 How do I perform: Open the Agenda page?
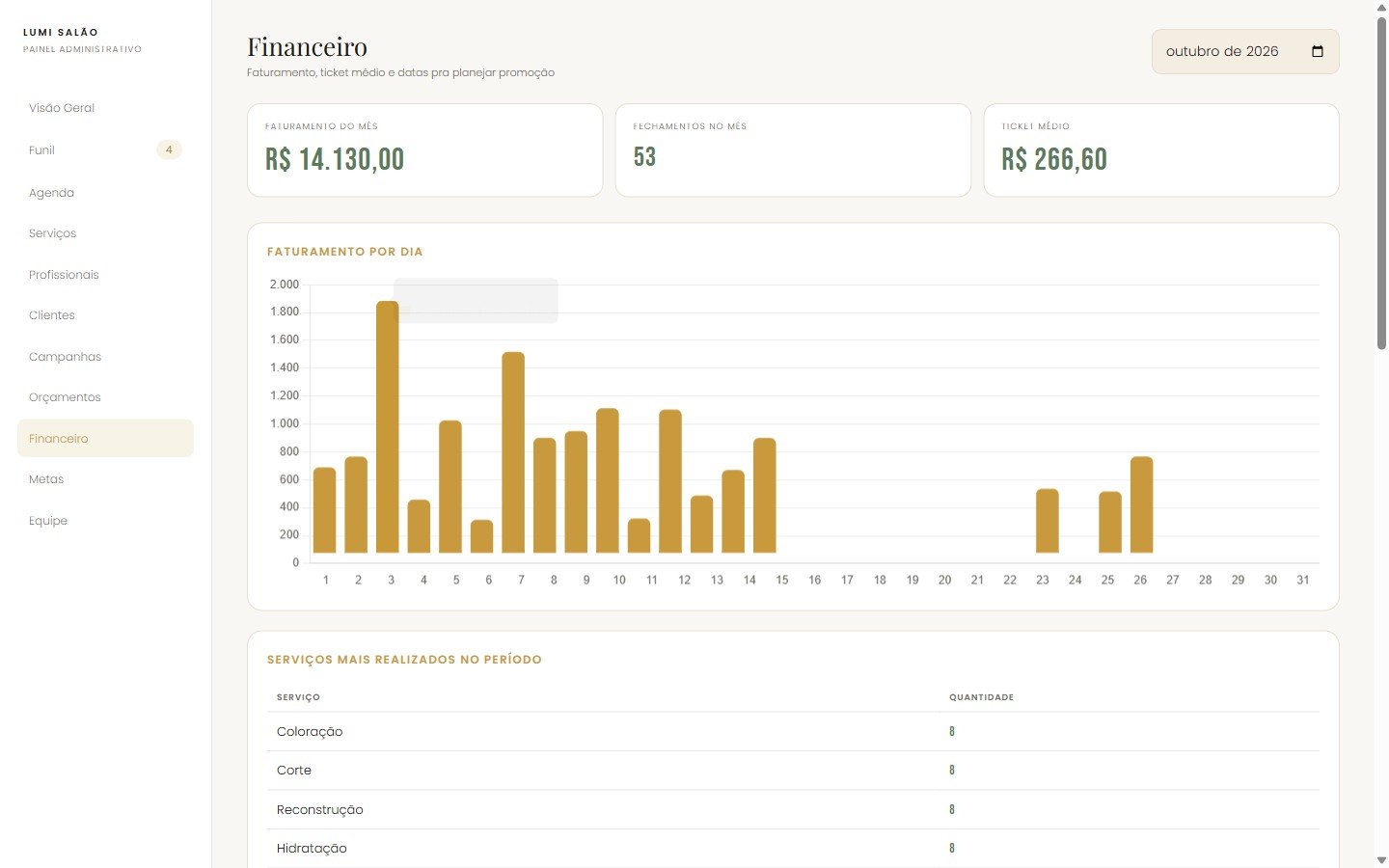(105, 193)
